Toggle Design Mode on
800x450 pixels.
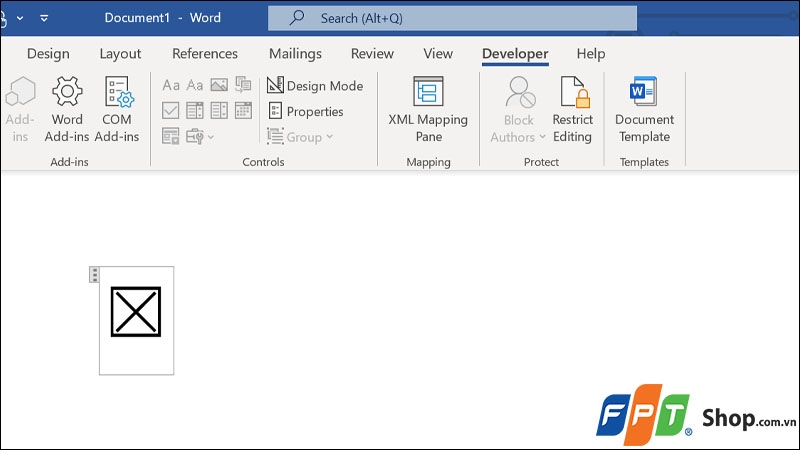pyautogui.click(x=315, y=86)
